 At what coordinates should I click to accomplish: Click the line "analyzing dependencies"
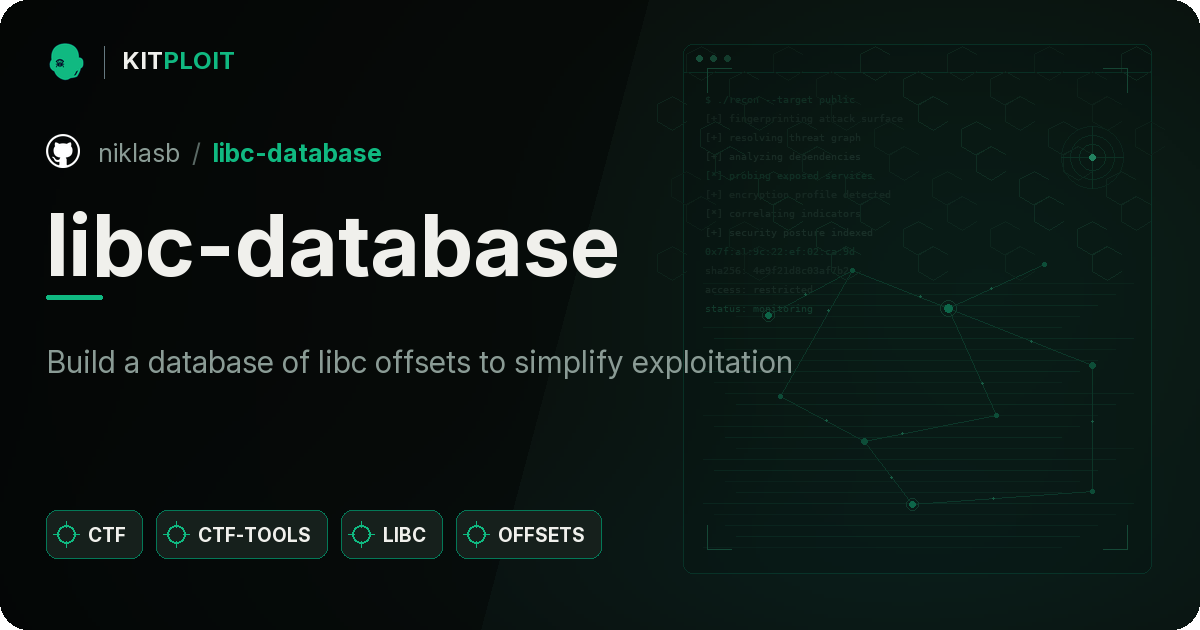(782, 157)
